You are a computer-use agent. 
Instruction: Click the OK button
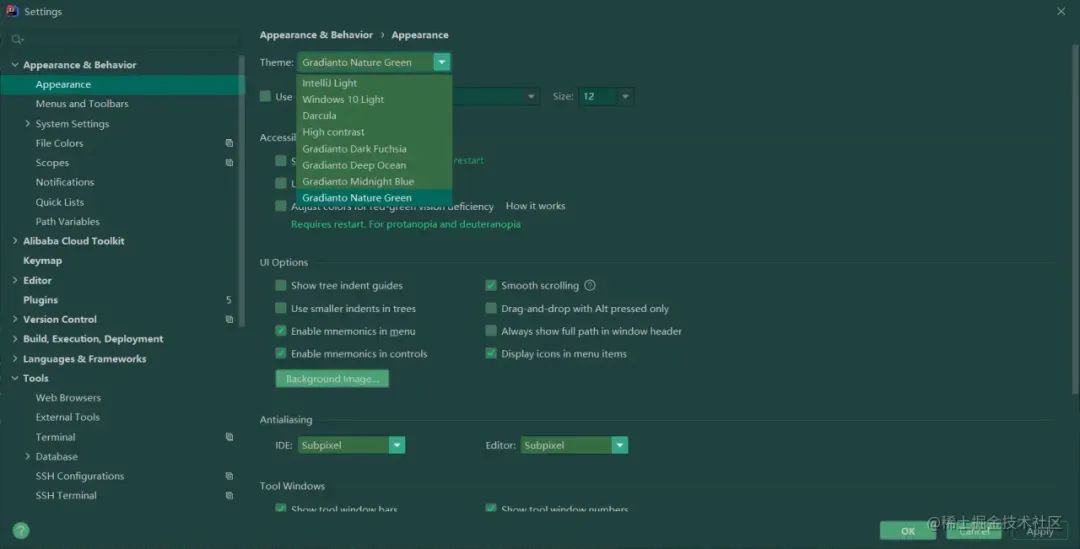click(908, 531)
